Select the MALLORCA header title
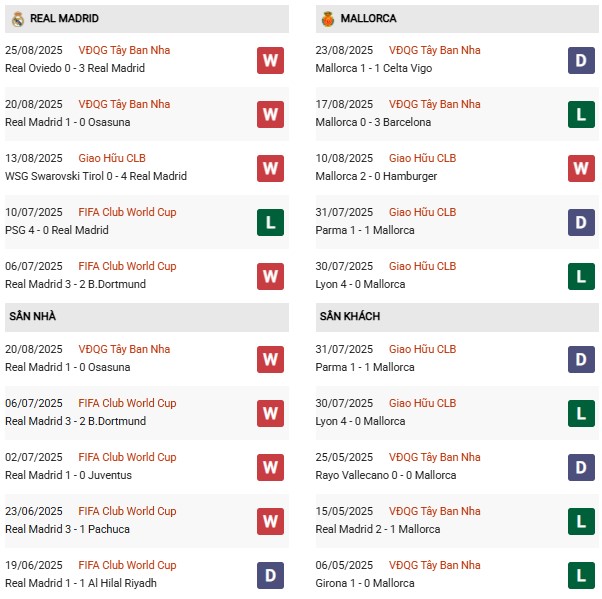The image size is (602, 599). click(x=368, y=19)
